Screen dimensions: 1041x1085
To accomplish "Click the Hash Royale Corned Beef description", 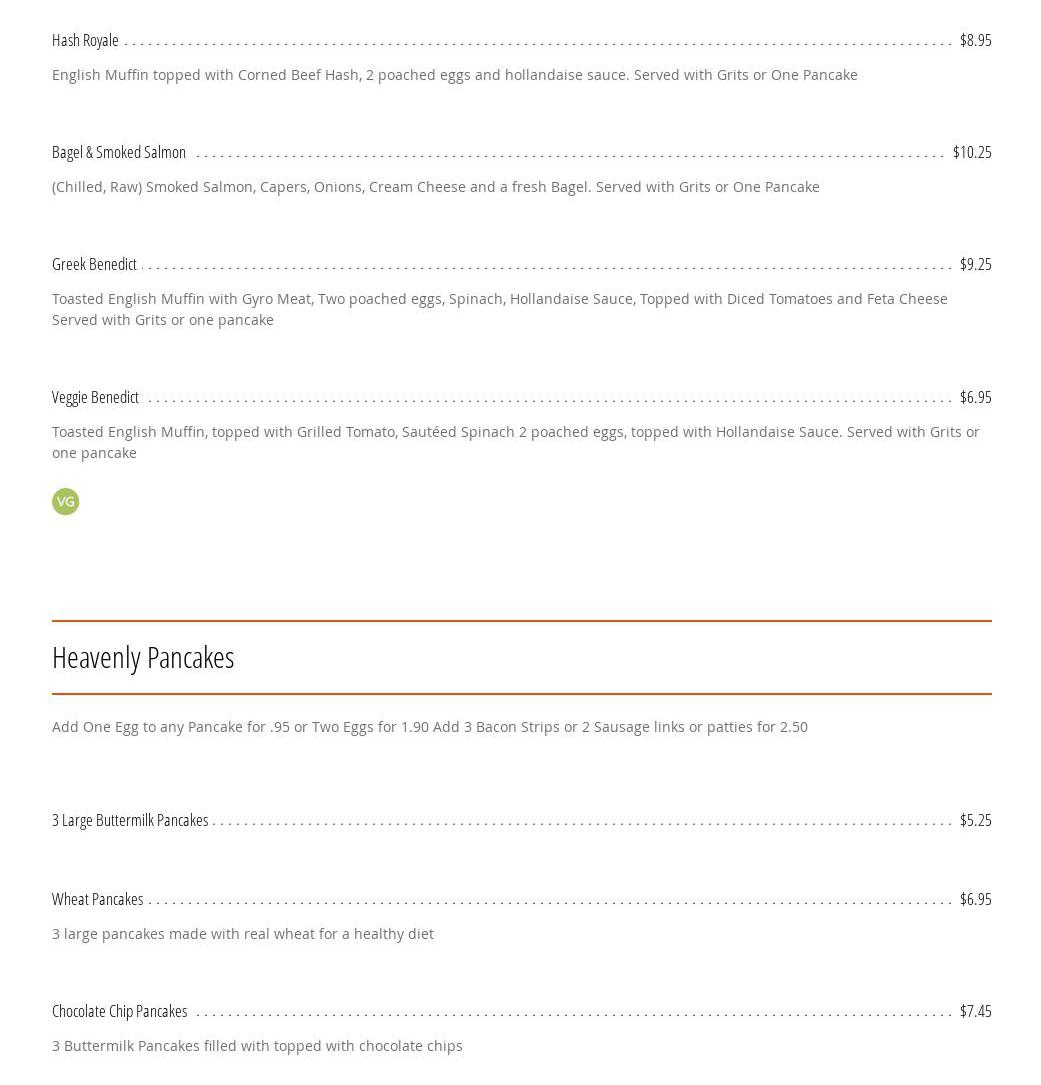I will (x=454, y=74).
